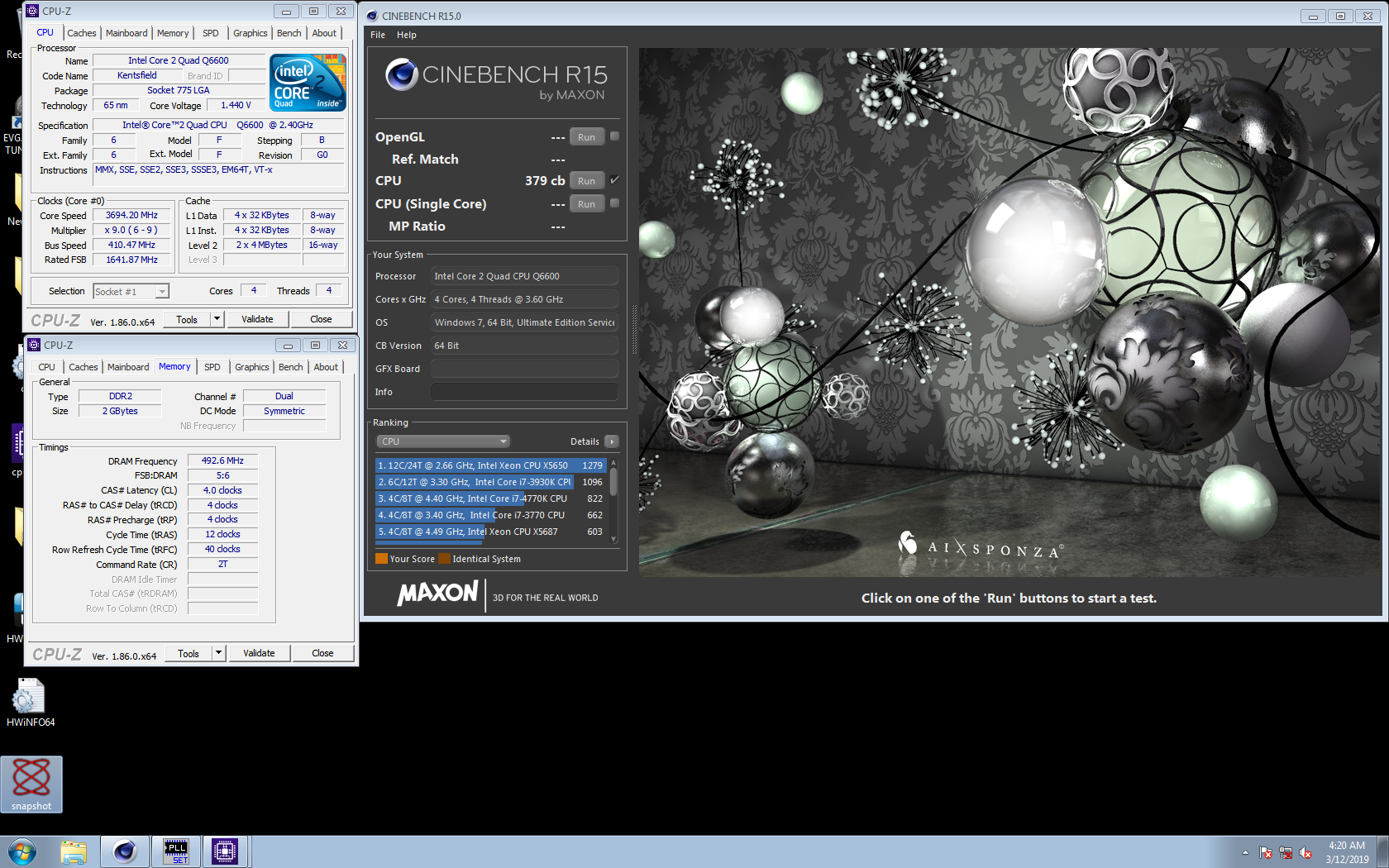Click the taskbar clock showing 4:20 AM
This screenshot has height=868, width=1389.
pos(1347,852)
